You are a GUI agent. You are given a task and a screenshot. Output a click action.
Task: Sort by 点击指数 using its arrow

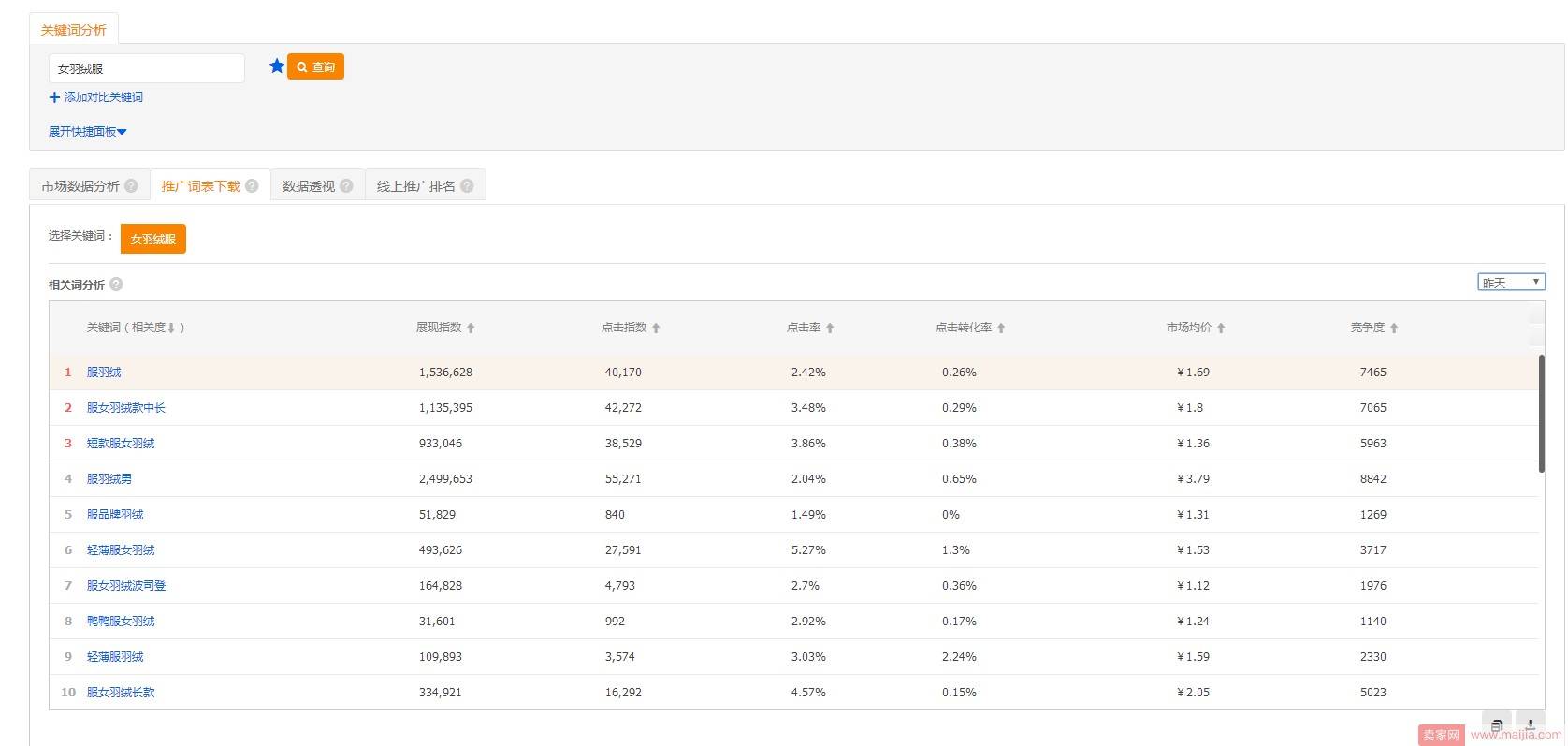click(656, 329)
